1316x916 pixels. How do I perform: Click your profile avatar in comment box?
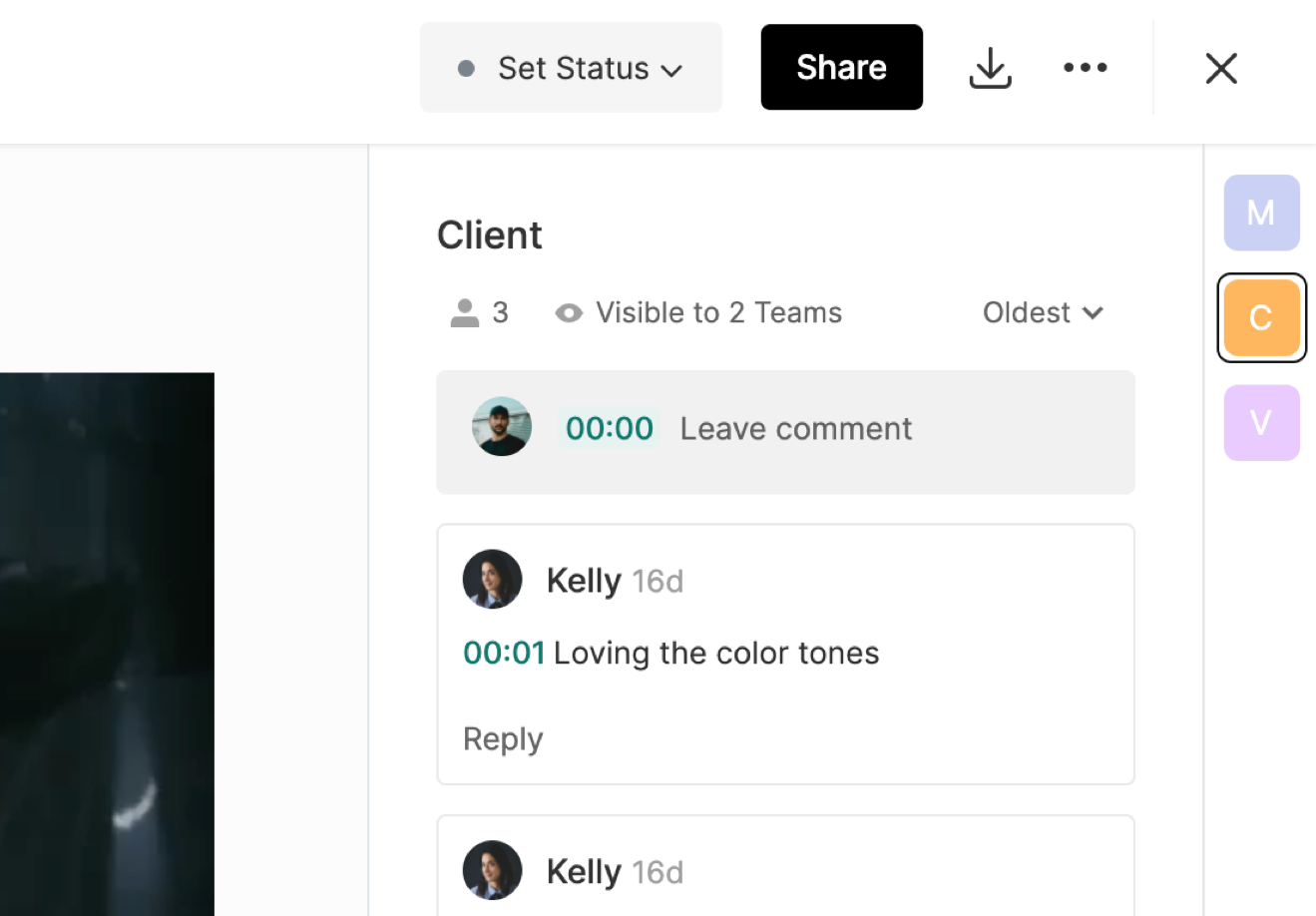coord(502,427)
